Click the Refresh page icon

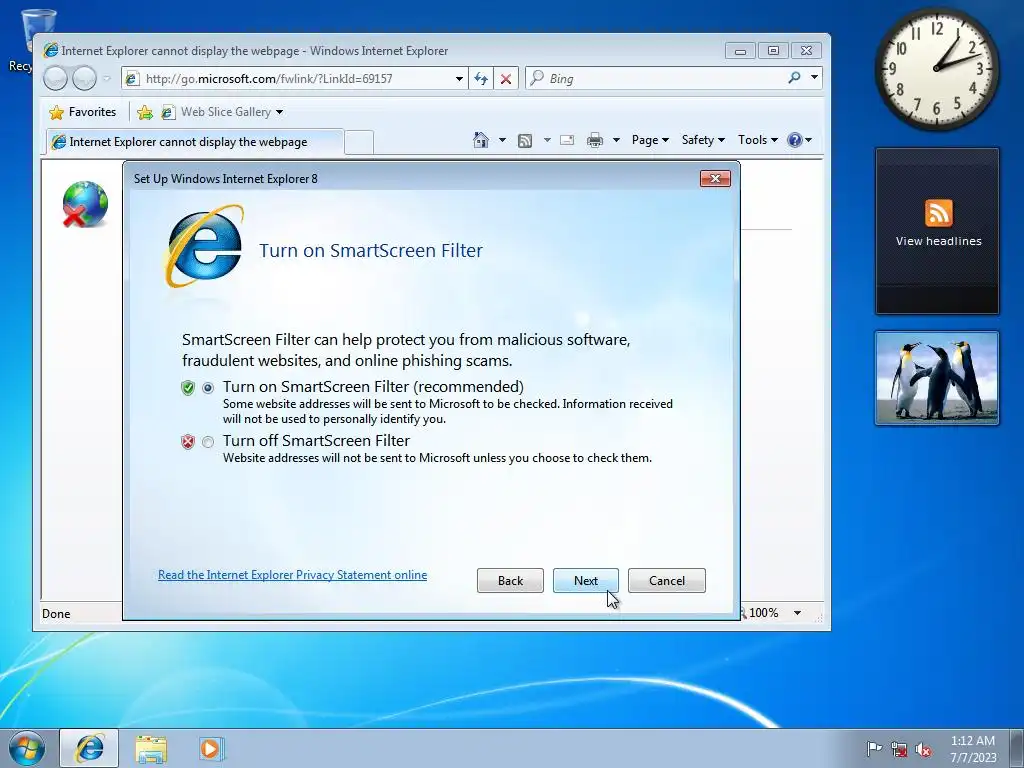coord(481,79)
